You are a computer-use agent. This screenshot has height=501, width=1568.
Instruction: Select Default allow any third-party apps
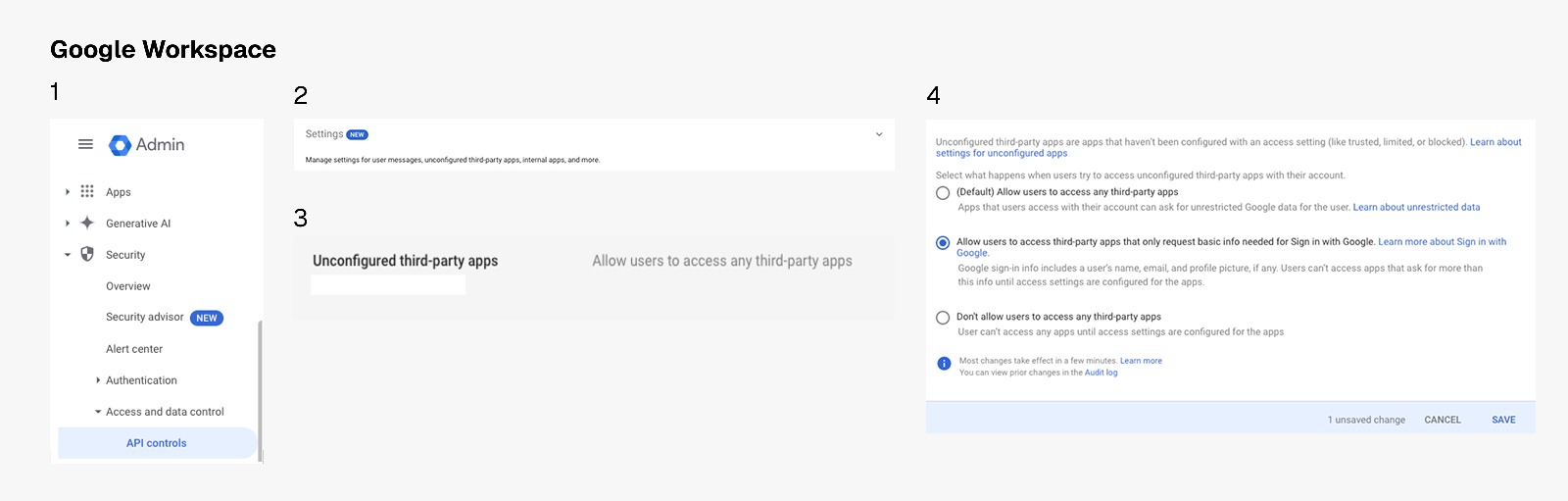coord(943,193)
